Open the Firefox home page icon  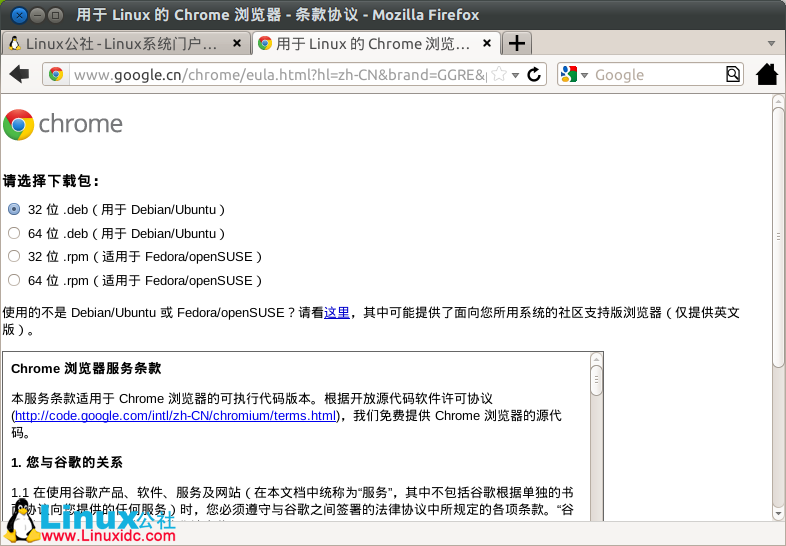tap(767, 74)
